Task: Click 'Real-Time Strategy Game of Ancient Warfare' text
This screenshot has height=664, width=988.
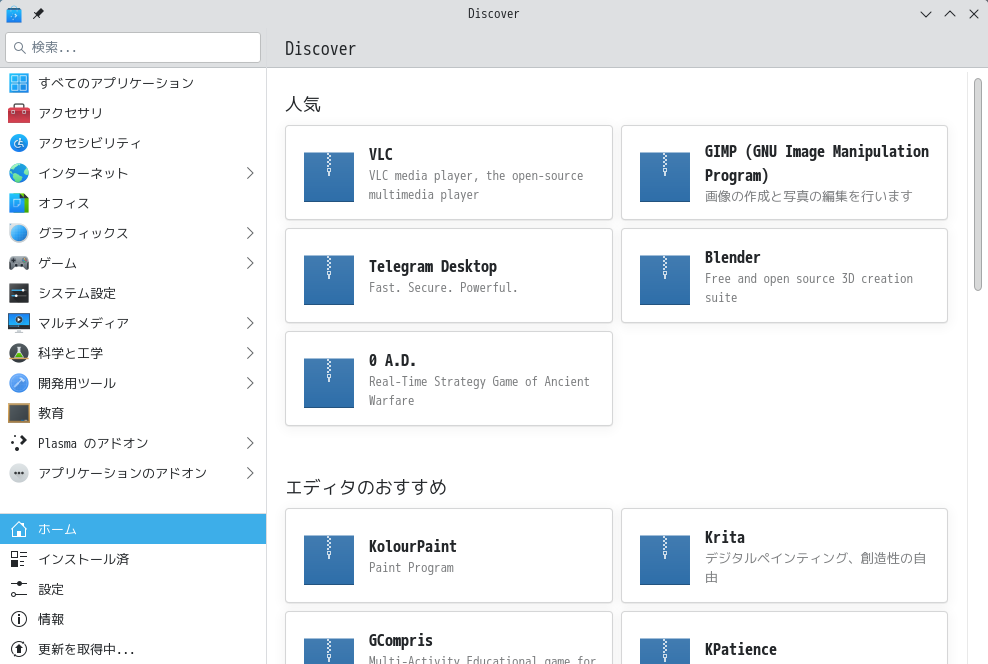Action: [479, 391]
